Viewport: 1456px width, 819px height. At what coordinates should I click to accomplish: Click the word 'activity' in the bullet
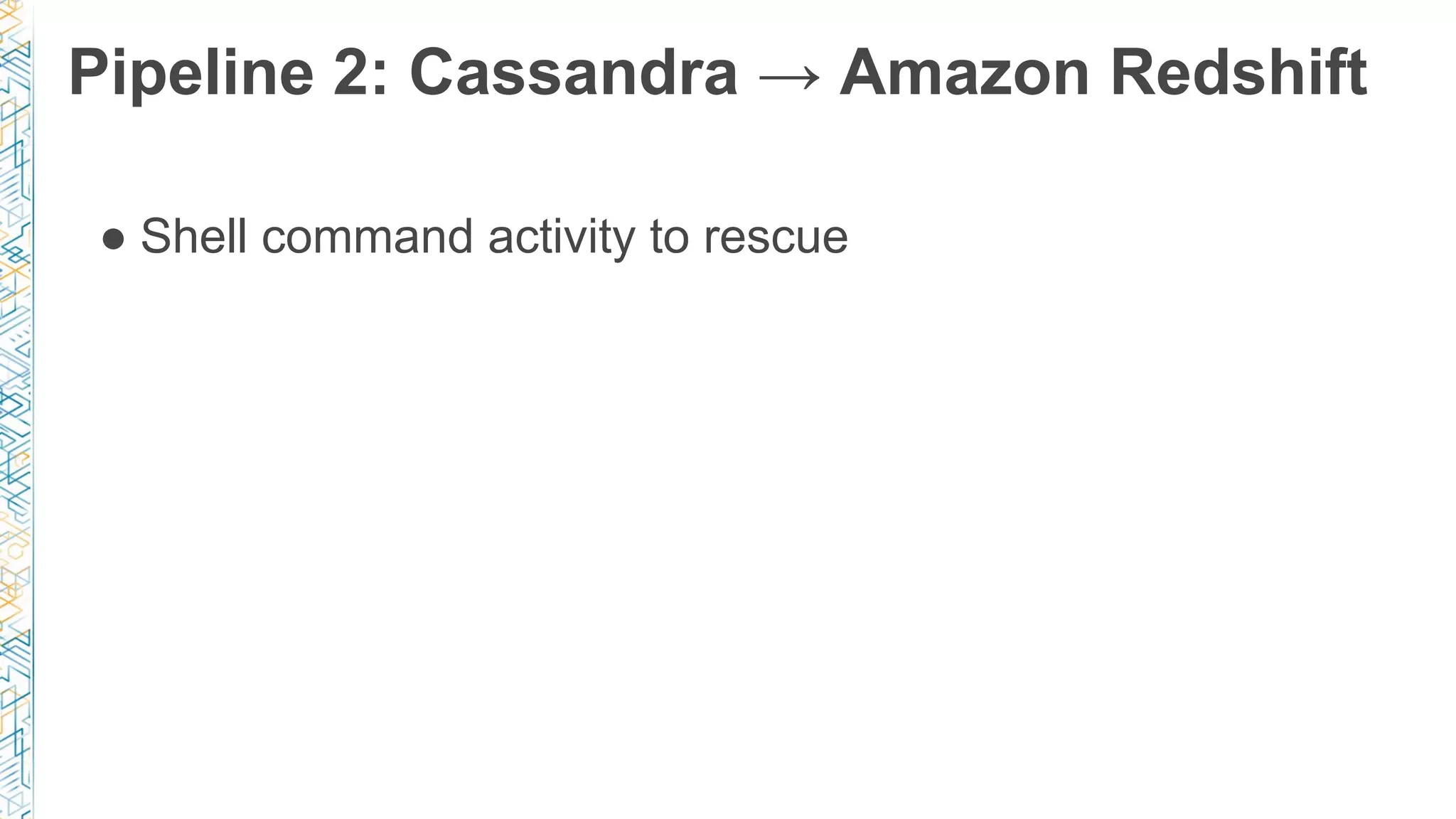click(x=561, y=238)
